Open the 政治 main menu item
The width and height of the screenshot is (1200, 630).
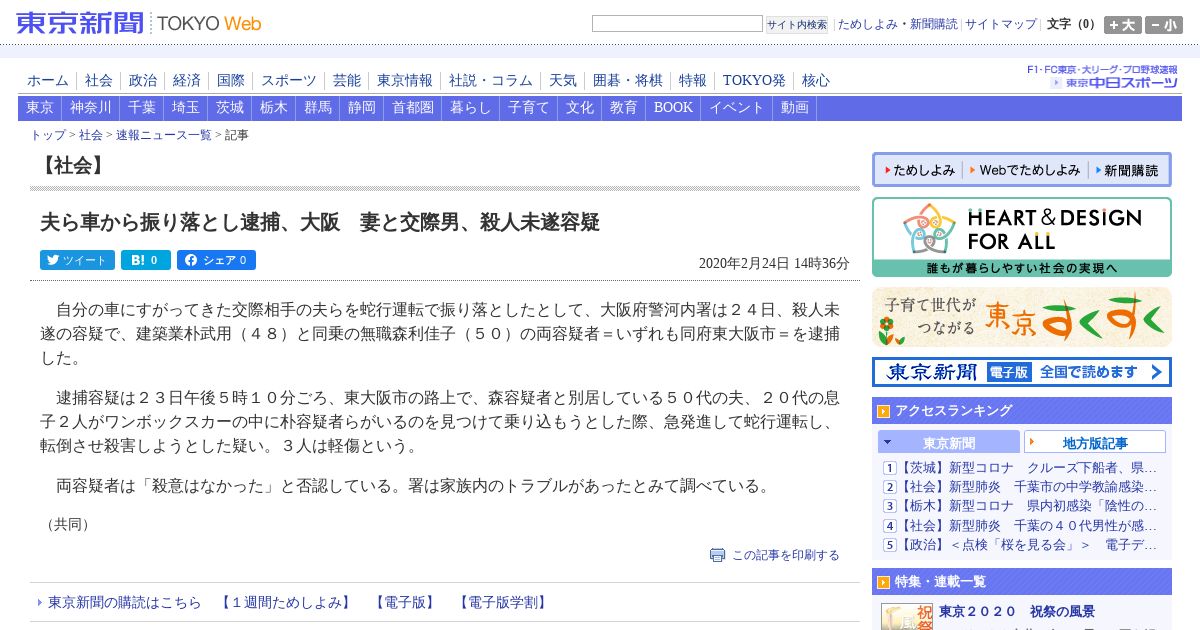coord(143,81)
